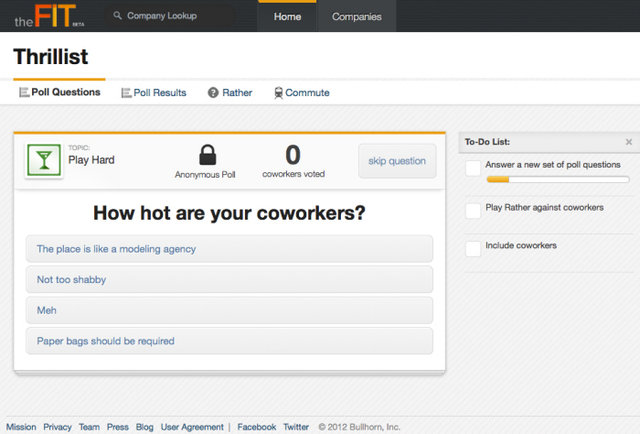Click the Poll Questions list icon
This screenshot has height=434, width=640.
coord(24,93)
